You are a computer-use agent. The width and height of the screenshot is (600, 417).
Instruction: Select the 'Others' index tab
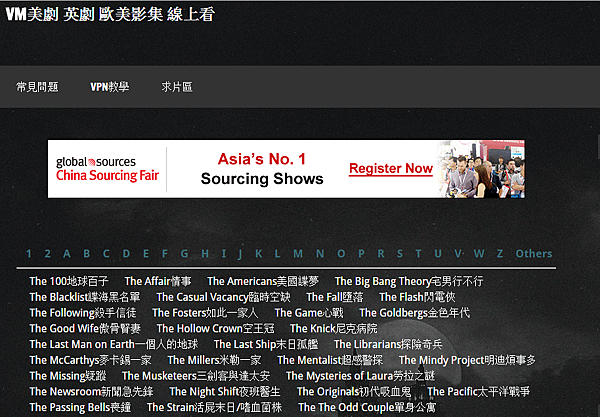pos(534,254)
